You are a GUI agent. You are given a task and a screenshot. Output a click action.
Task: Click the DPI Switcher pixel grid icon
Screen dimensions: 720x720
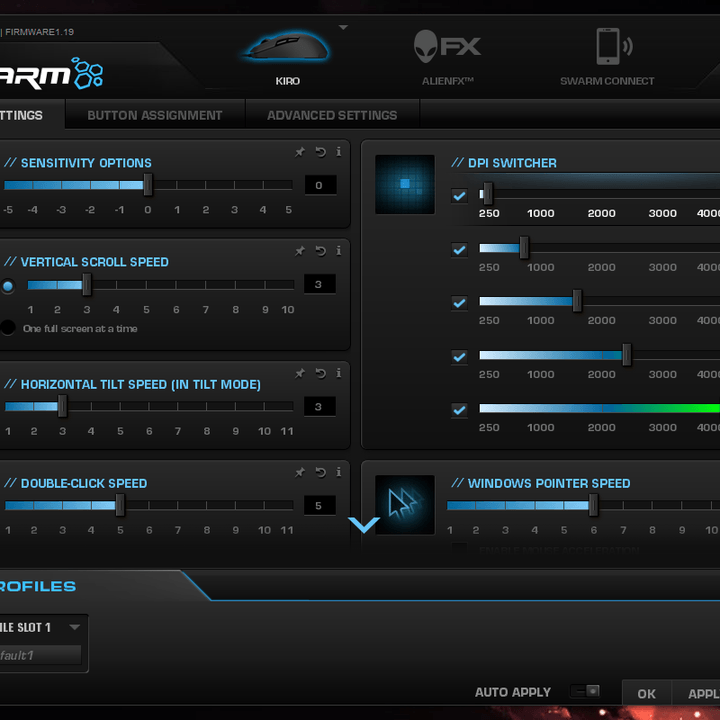tap(405, 184)
